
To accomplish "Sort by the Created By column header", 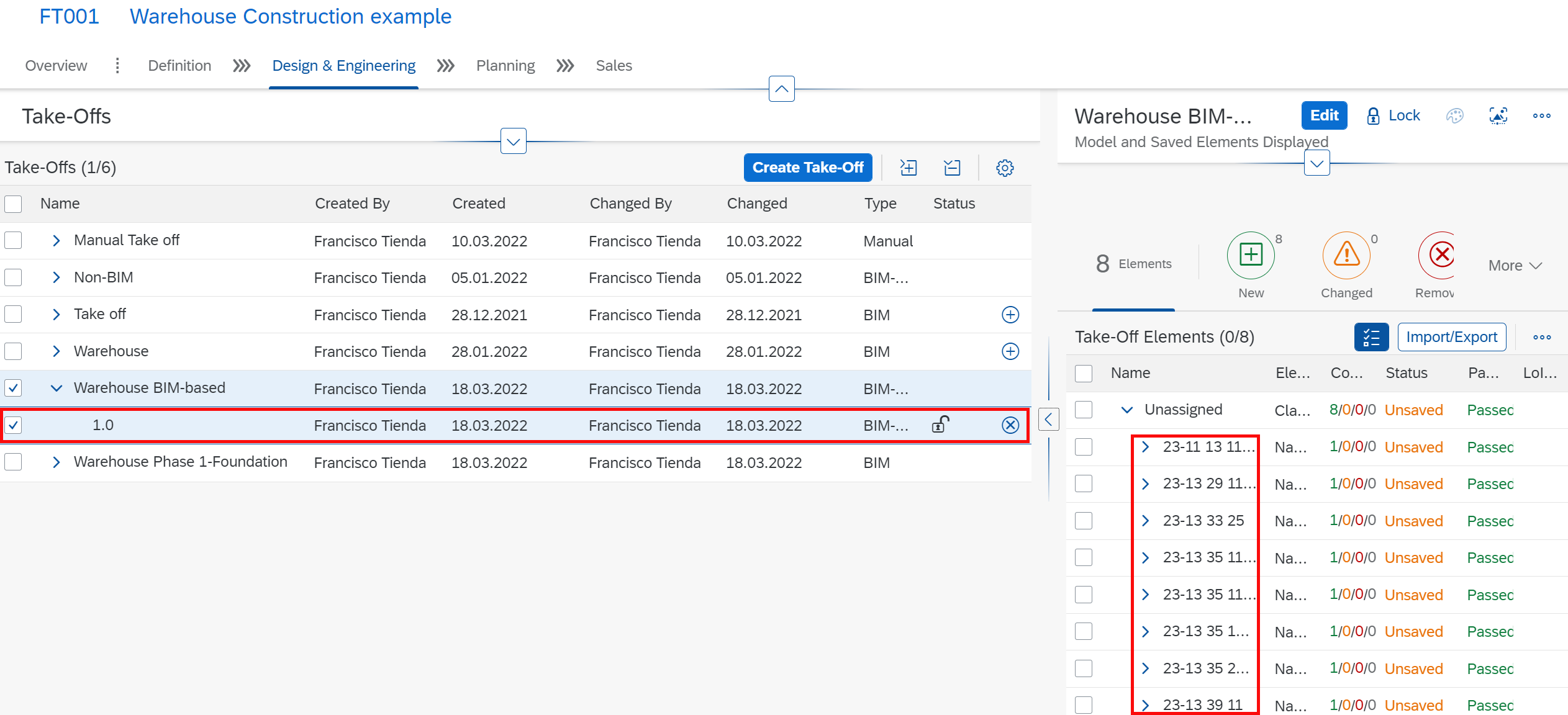I will pyautogui.click(x=352, y=204).
